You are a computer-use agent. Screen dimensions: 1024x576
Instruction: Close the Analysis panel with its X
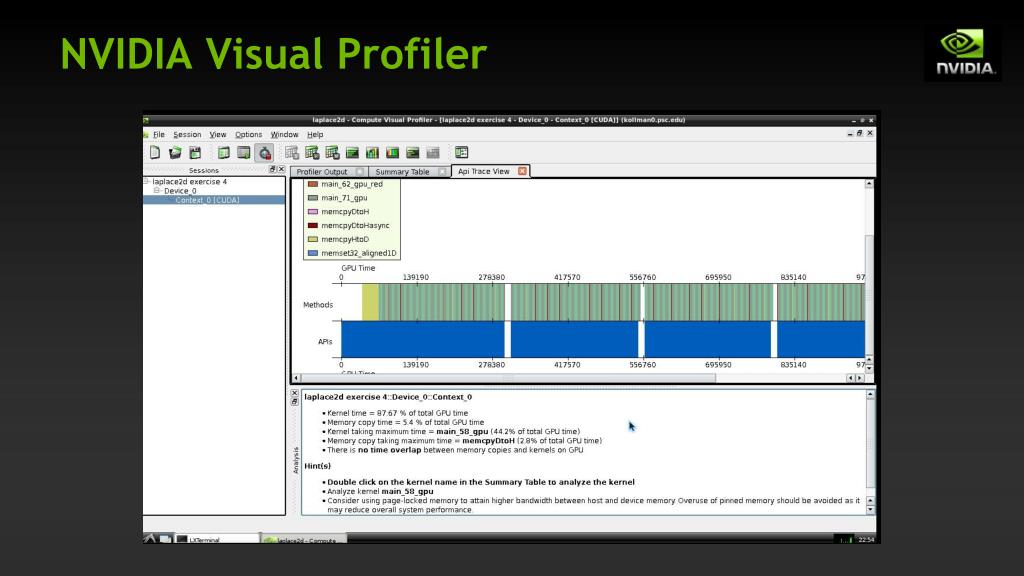pos(295,393)
